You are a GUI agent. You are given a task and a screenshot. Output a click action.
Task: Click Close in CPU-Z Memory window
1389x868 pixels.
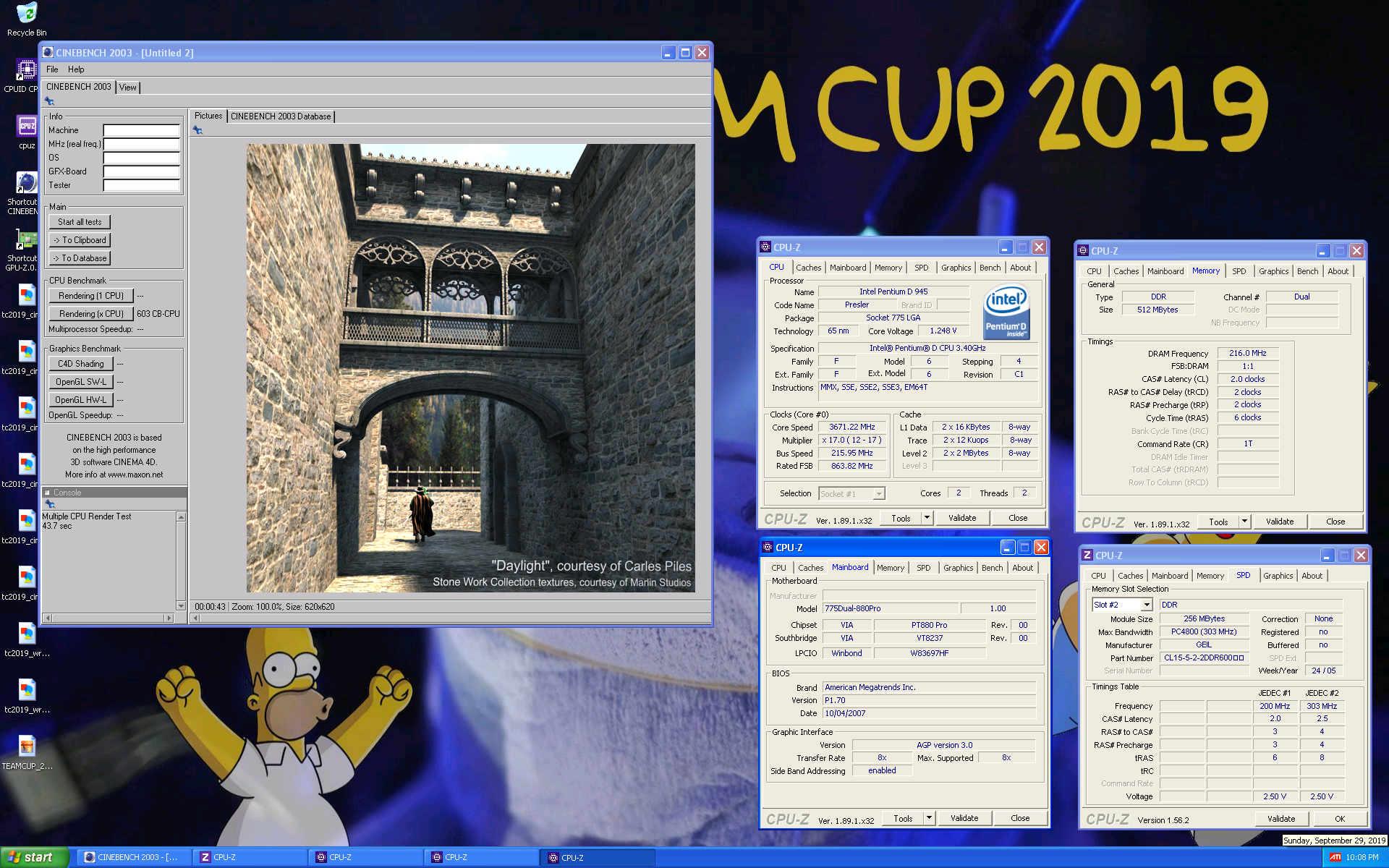[1335, 522]
